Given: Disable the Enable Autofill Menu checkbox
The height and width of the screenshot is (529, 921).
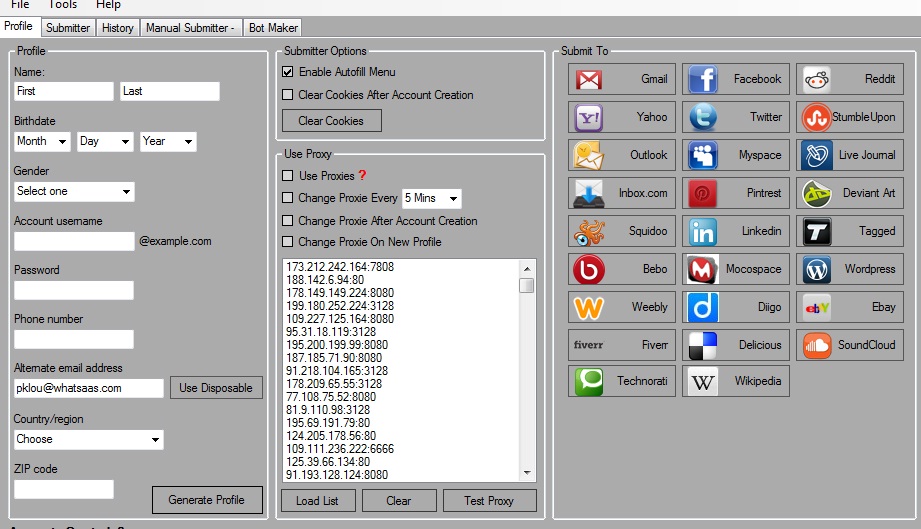Looking at the screenshot, I should 288,72.
